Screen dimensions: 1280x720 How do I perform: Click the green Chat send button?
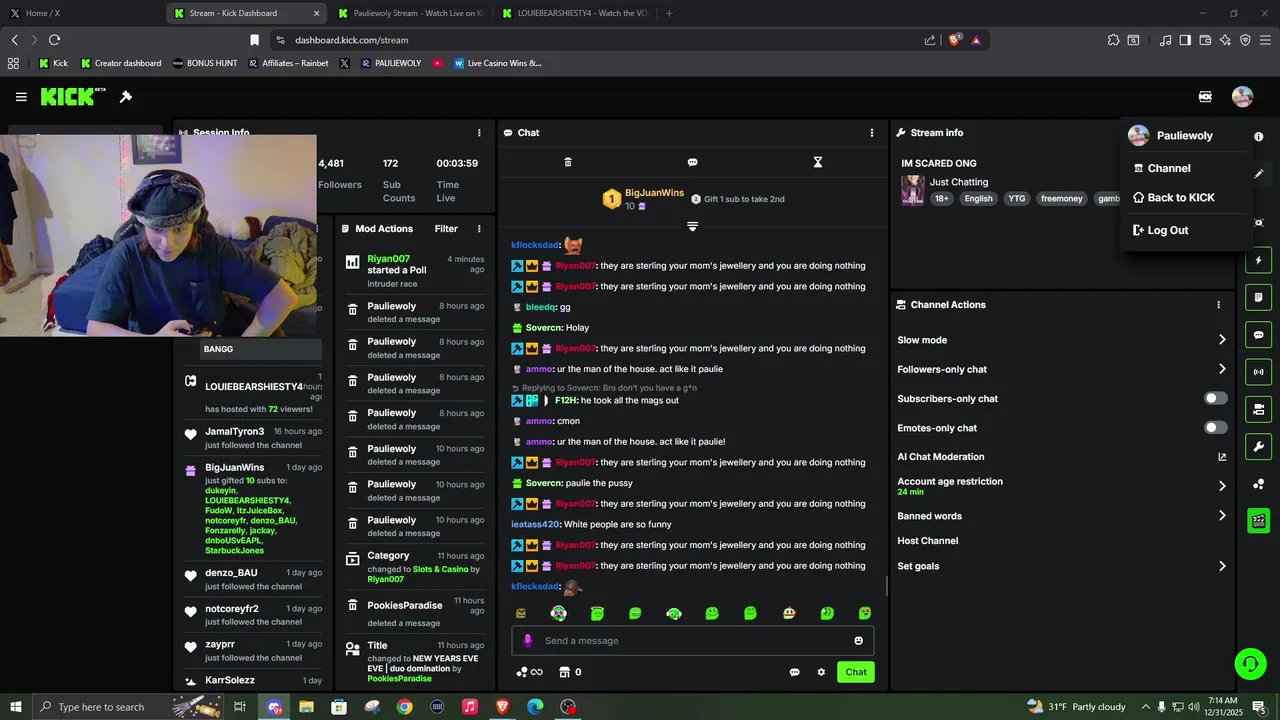(x=856, y=672)
